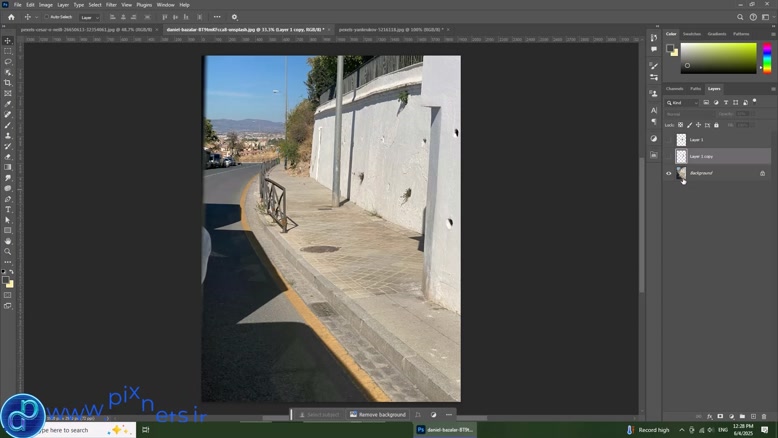Show Layer 1 using its visibility box
This screenshot has height=438, width=778.
pos(669,140)
